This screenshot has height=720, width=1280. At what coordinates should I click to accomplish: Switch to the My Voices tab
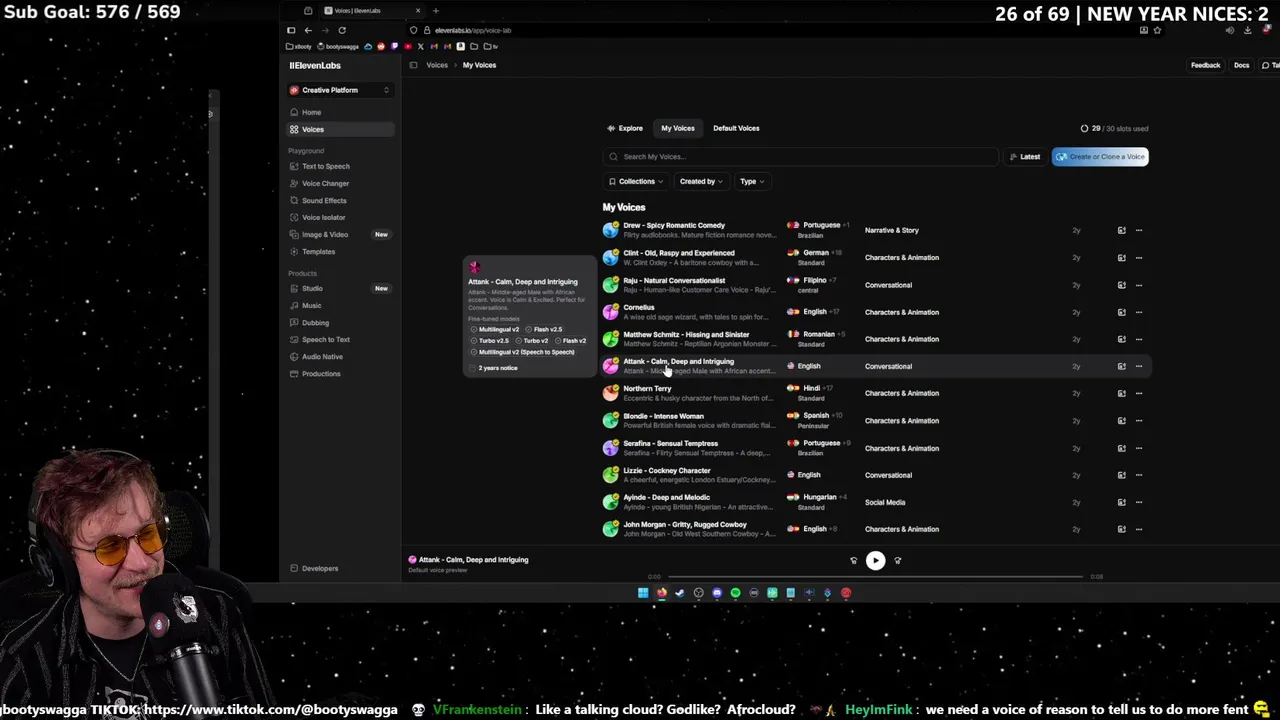coord(677,128)
